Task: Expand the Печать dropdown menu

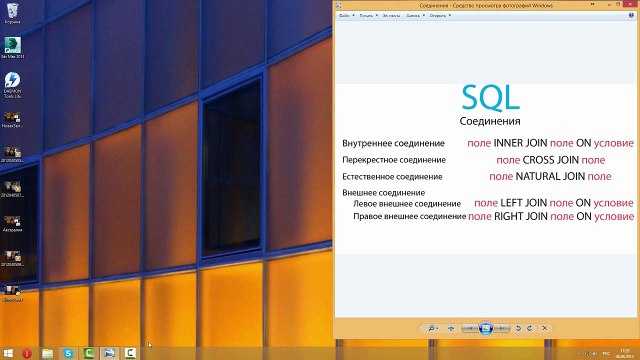Action: 369,16
